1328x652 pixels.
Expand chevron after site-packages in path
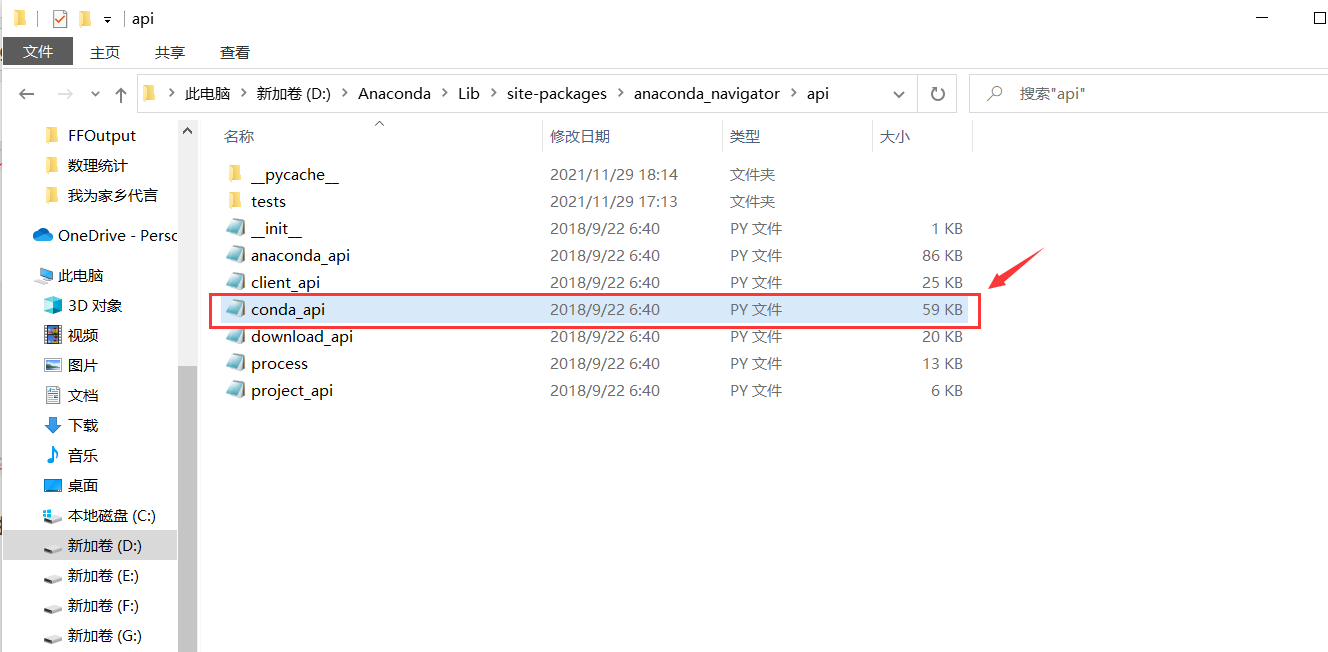point(620,94)
